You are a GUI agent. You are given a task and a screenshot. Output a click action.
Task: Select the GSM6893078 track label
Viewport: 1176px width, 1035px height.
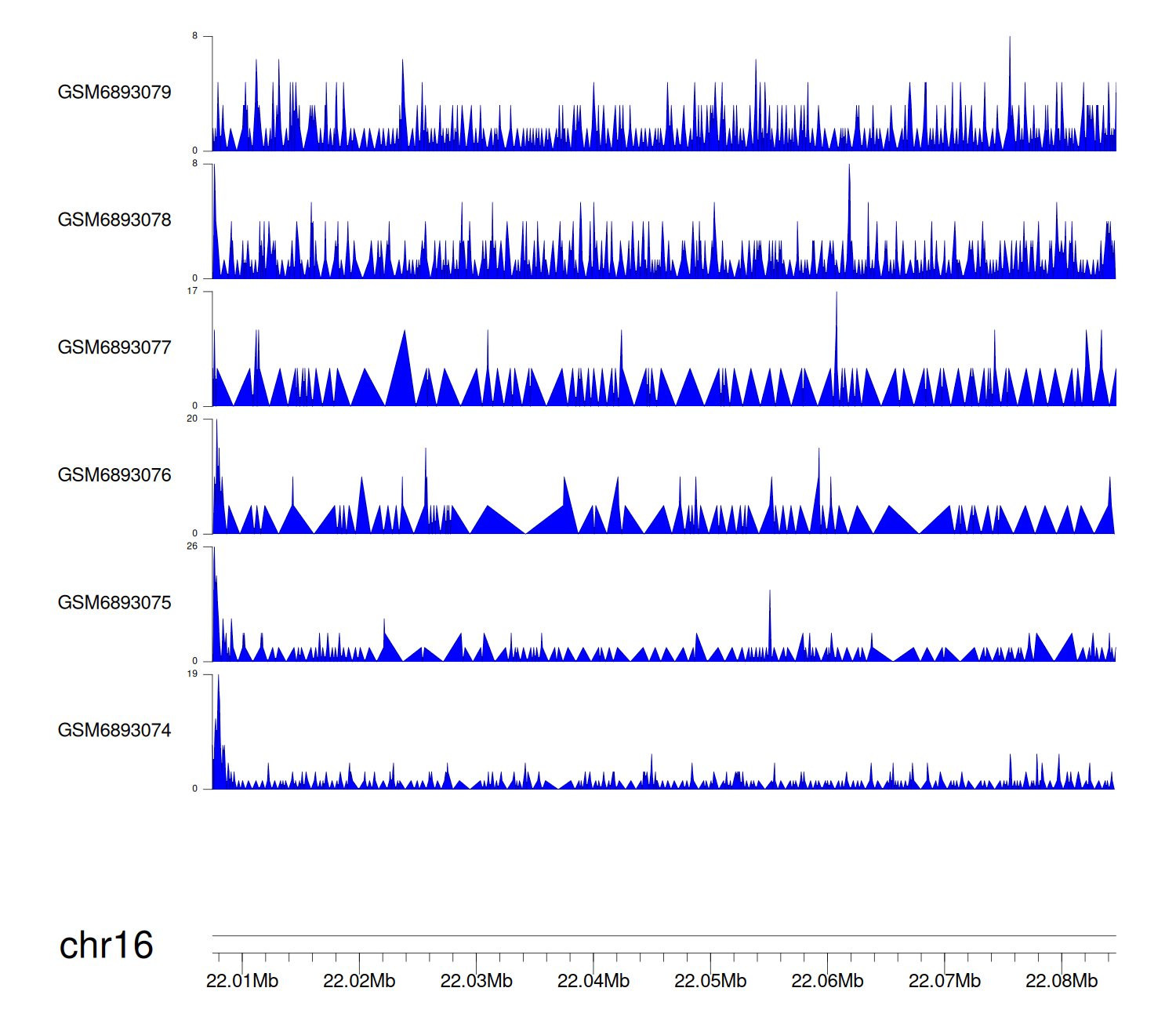pyautogui.click(x=114, y=220)
